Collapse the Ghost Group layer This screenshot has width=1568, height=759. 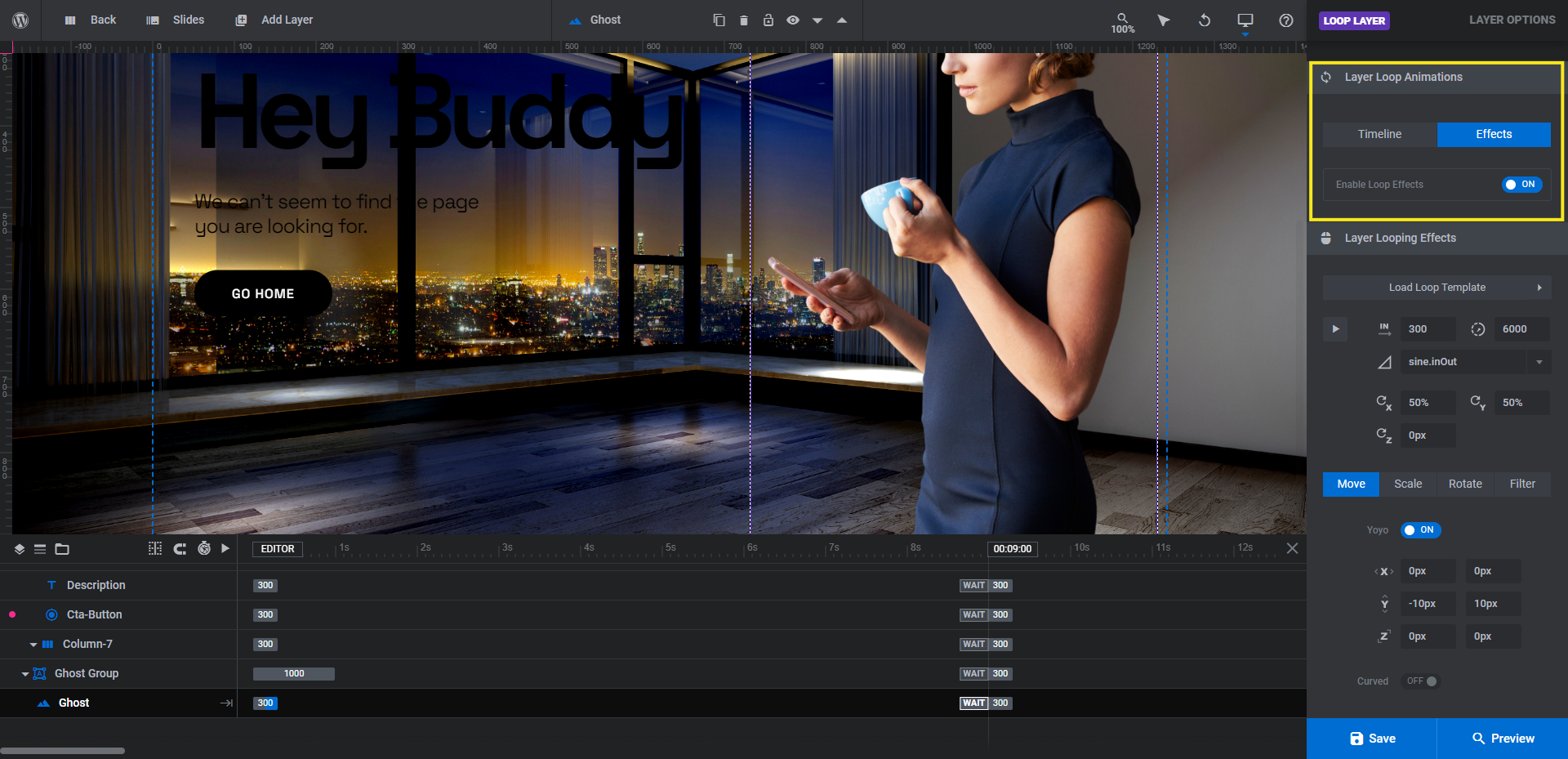[x=25, y=674]
